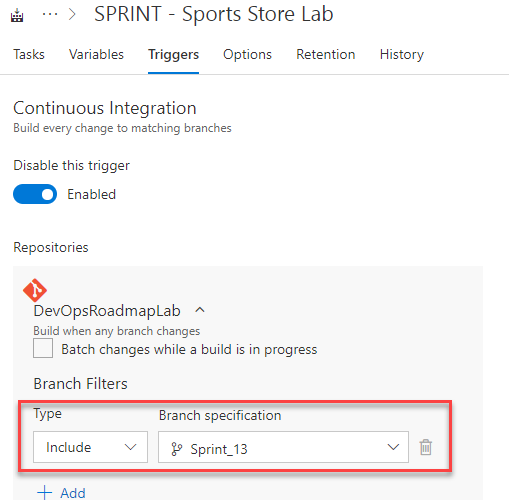Open the Include type dropdown
This screenshot has width=509, height=500.
[x=90, y=447]
